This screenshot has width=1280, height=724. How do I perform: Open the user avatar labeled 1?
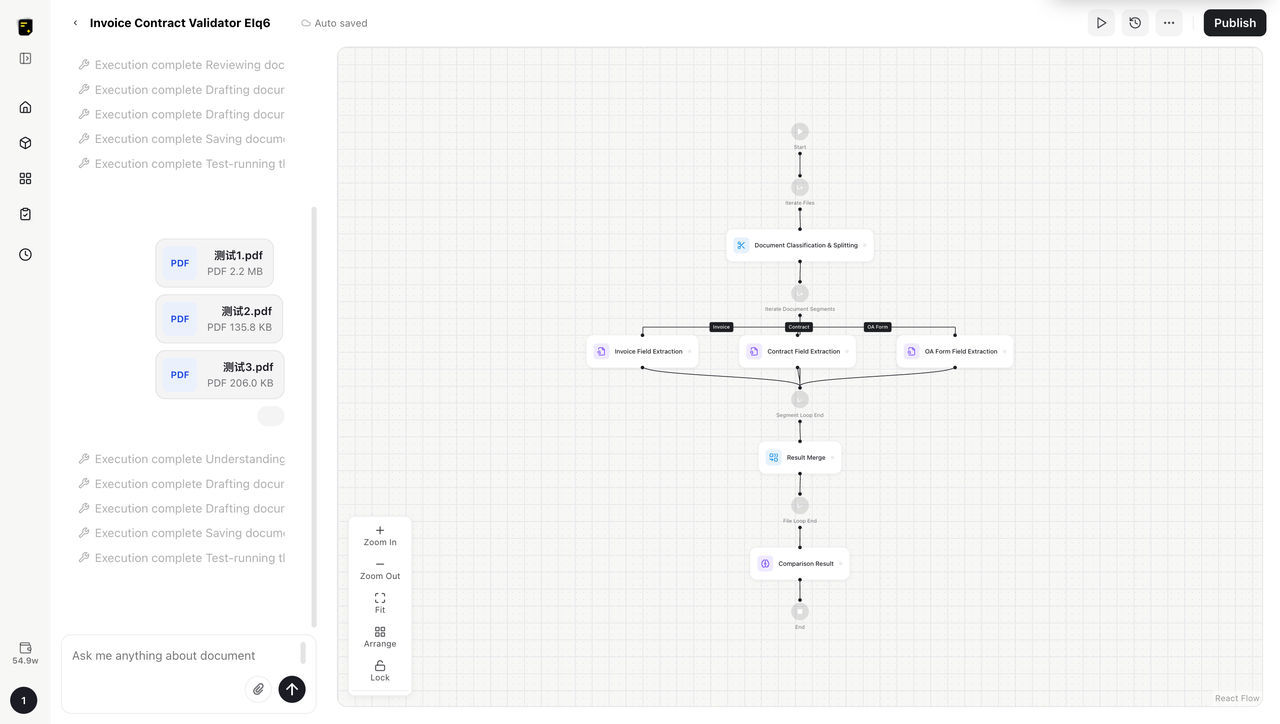pyautogui.click(x=24, y=701)
